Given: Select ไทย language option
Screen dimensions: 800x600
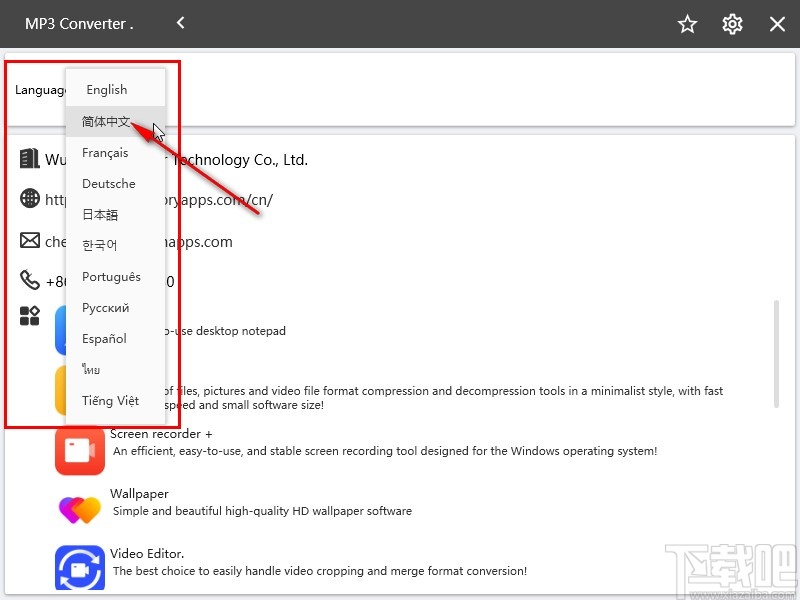Looking at the screenshot, I should 115,369.
